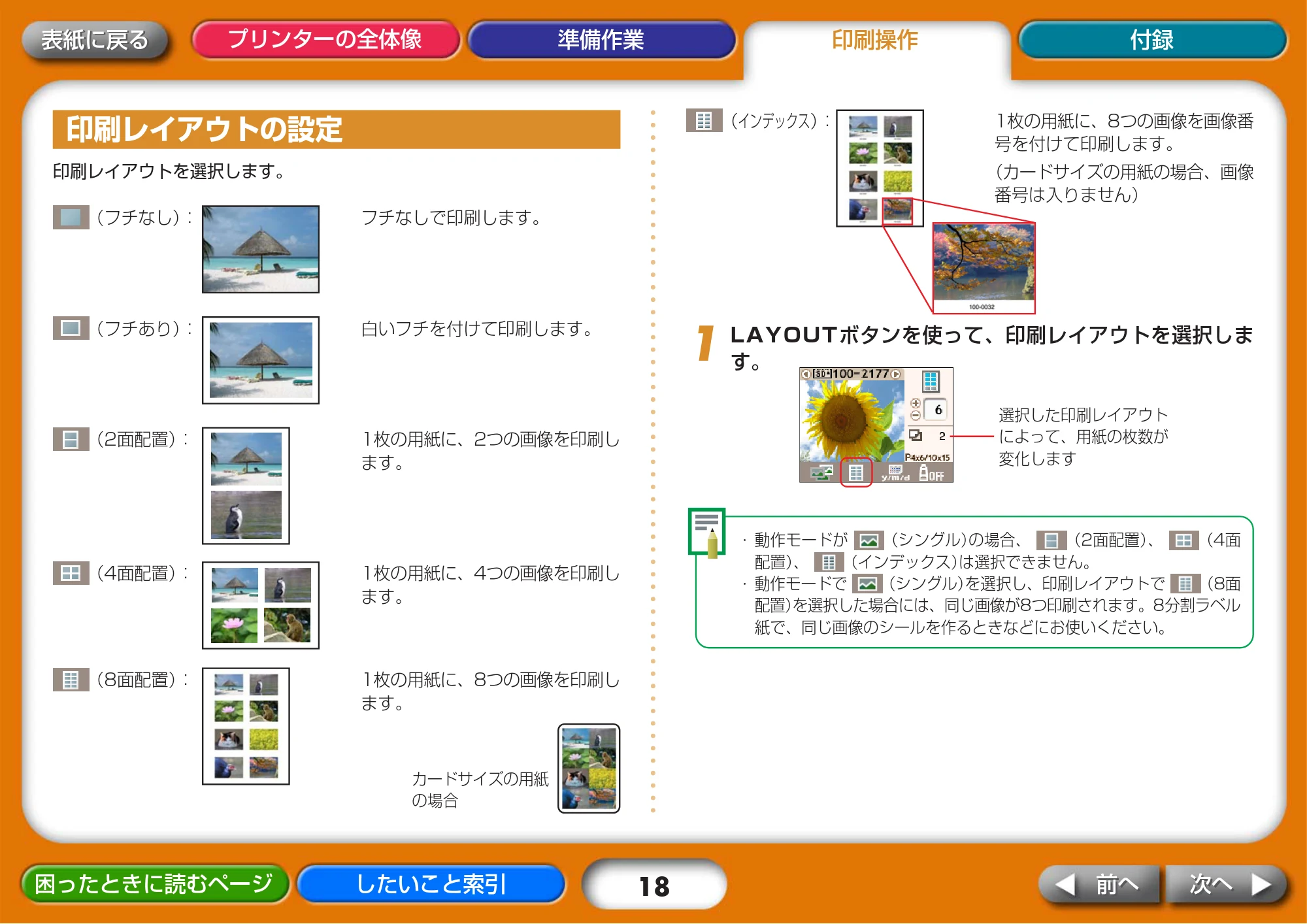Go to previous page with 前へ
Screen dimensions: 1307x924
pyautogui.click(x=1099, y=884)
